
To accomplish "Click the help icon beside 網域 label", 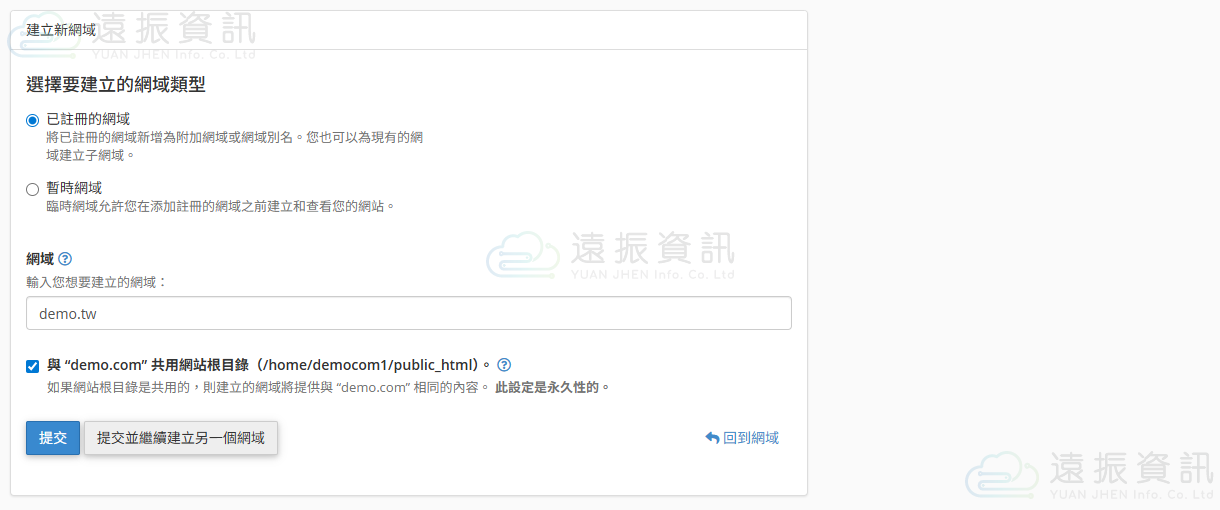I will point(65,259).
